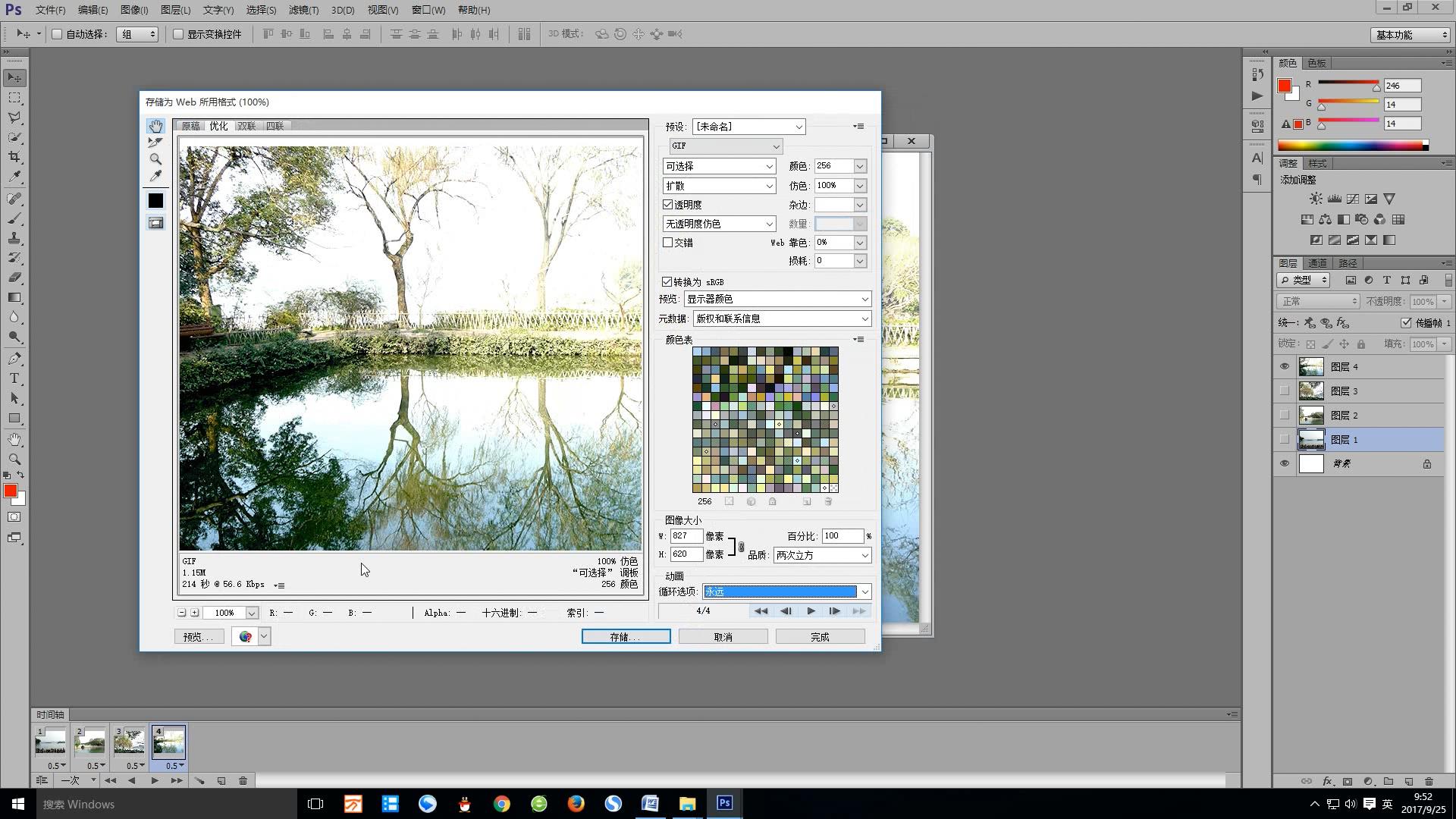Select the Slice Select tool in dialog
The image size is (1456, 819).
(155, 143)
